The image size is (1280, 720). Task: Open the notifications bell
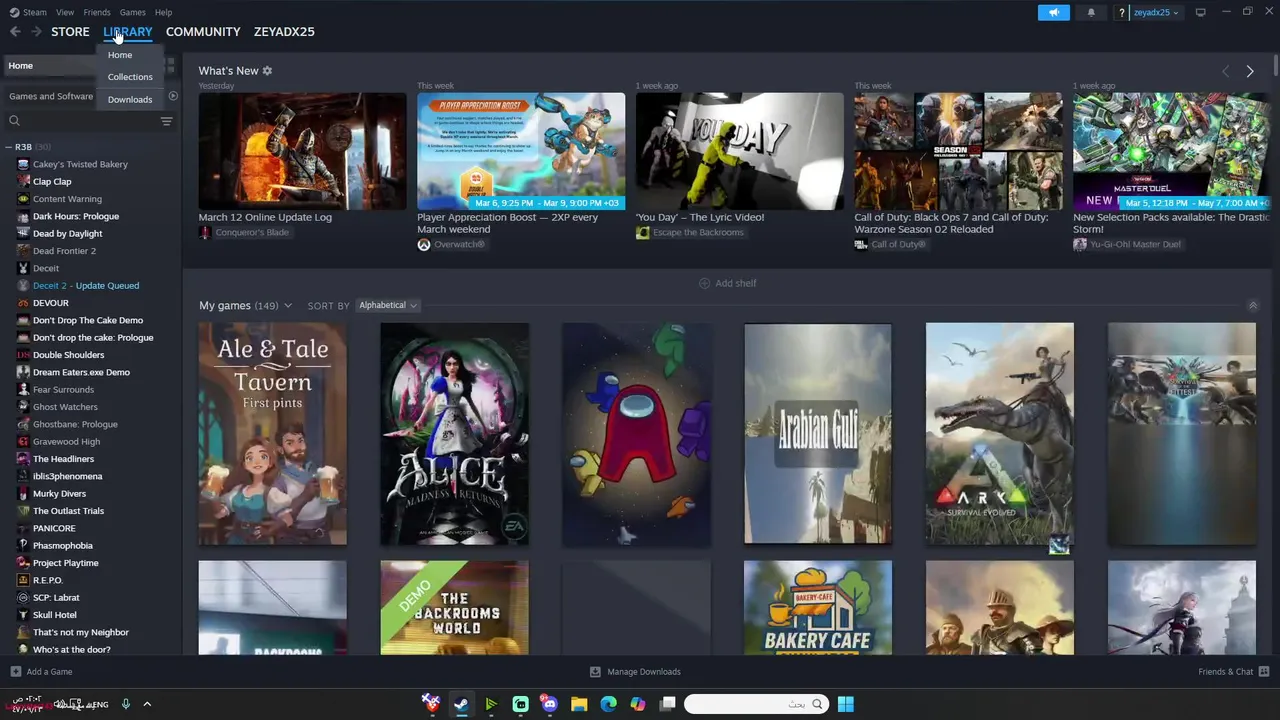pos(1091,12)
